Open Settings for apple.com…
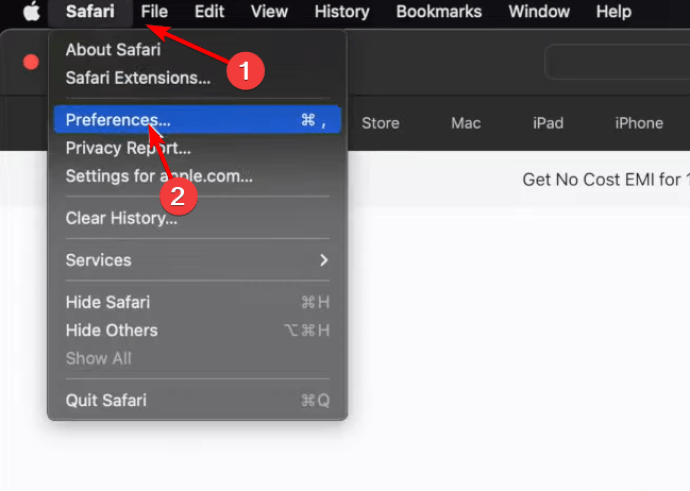The width and height of the screenshot is (690, 491). tap(197, 176)
